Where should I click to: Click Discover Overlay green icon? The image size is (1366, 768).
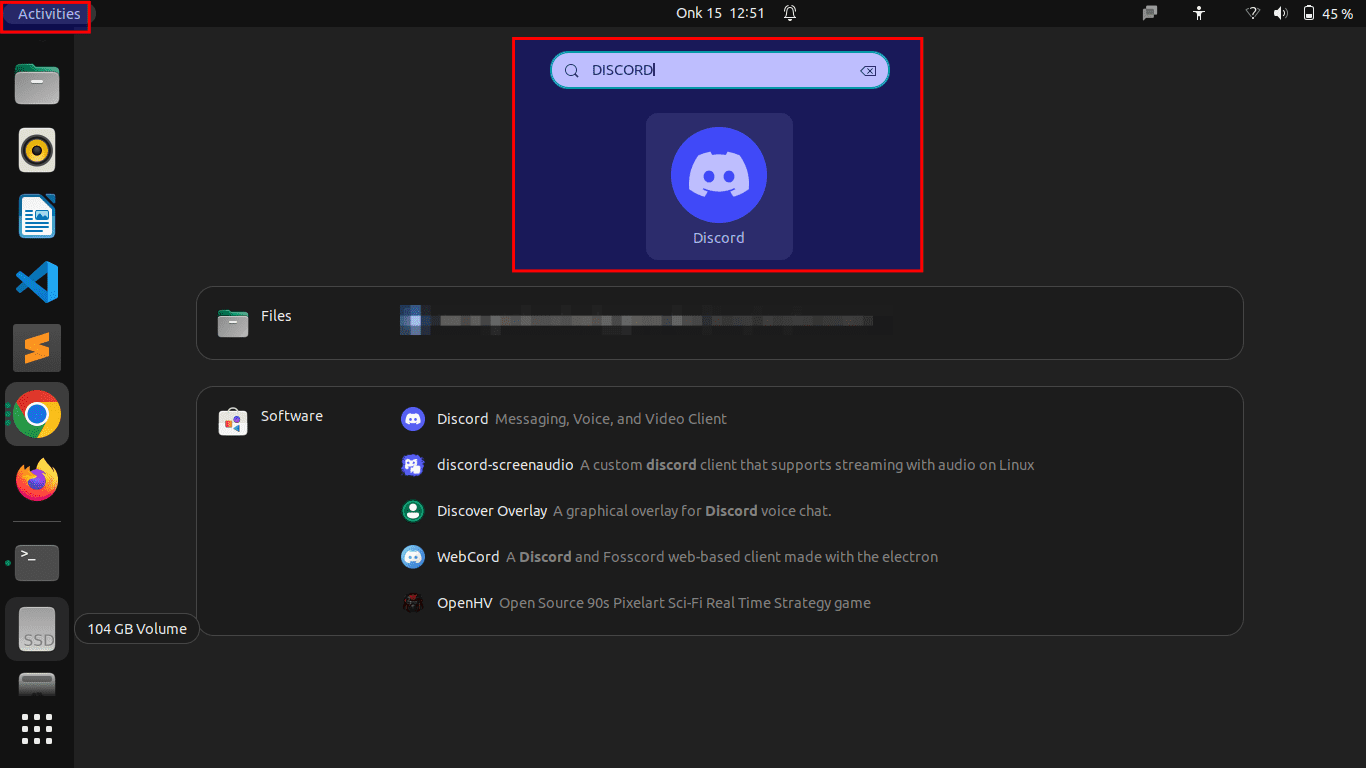pos(413,511)
